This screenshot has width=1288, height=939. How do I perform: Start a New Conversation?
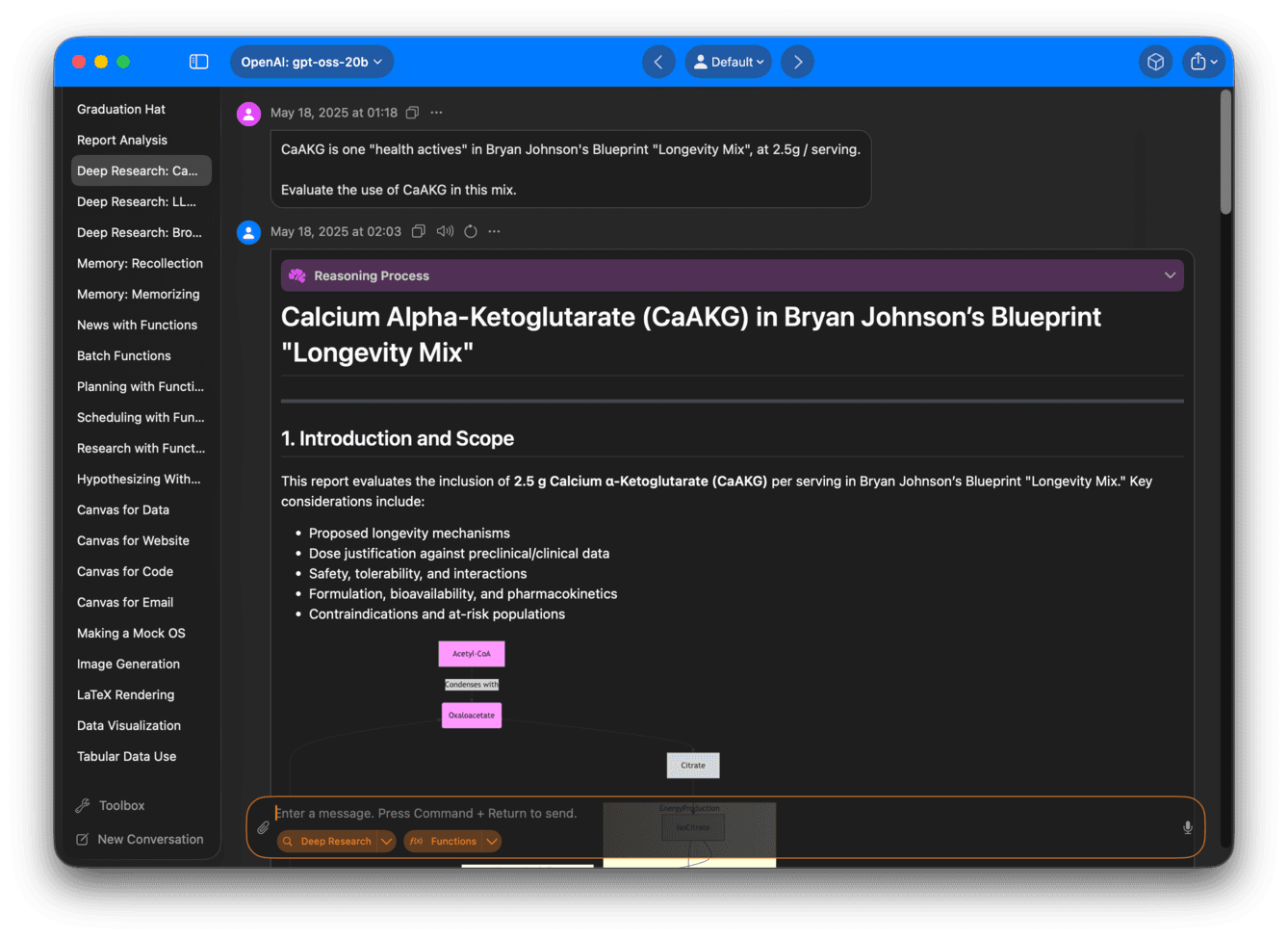(x=141, y=839)
